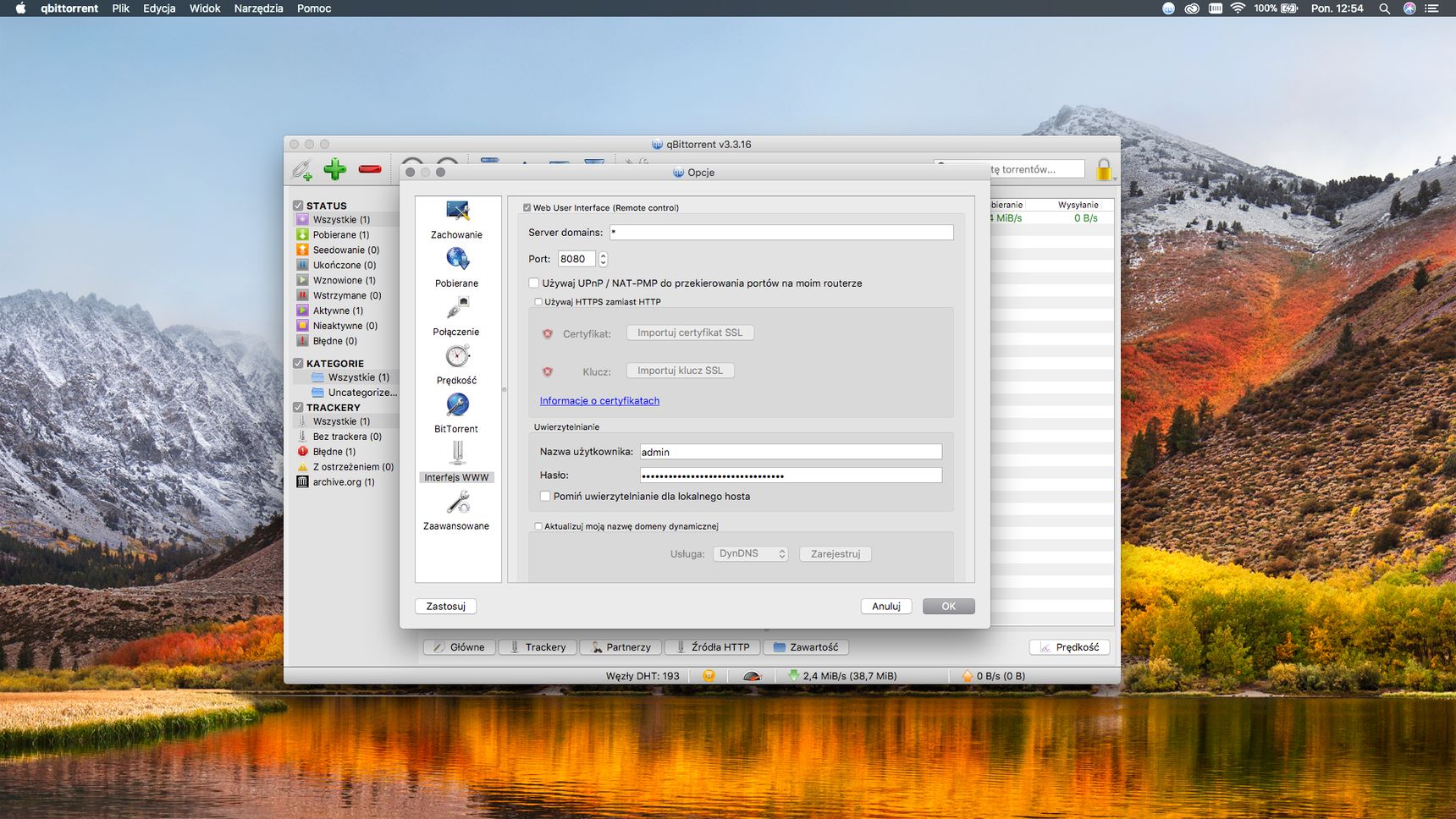Click the Server domains input field
The height and width of the screenshot is (819, 1456).
pos(781,233)
